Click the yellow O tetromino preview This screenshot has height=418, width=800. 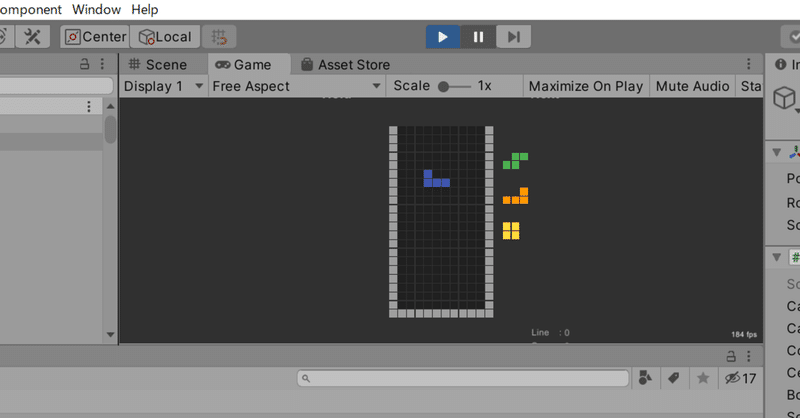[x=511, y=231]
